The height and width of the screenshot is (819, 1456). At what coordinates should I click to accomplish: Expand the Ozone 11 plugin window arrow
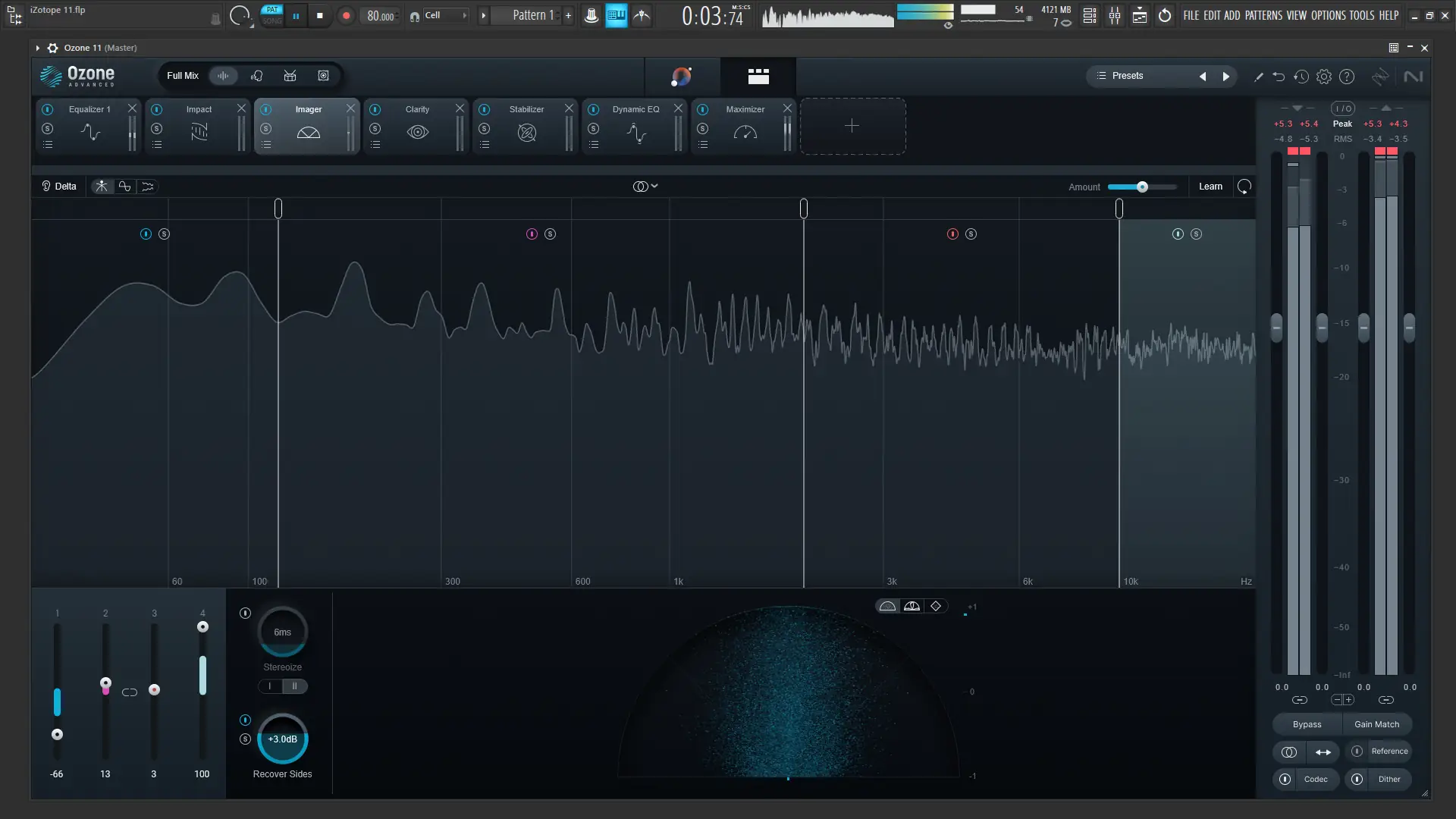pos(38,48)
